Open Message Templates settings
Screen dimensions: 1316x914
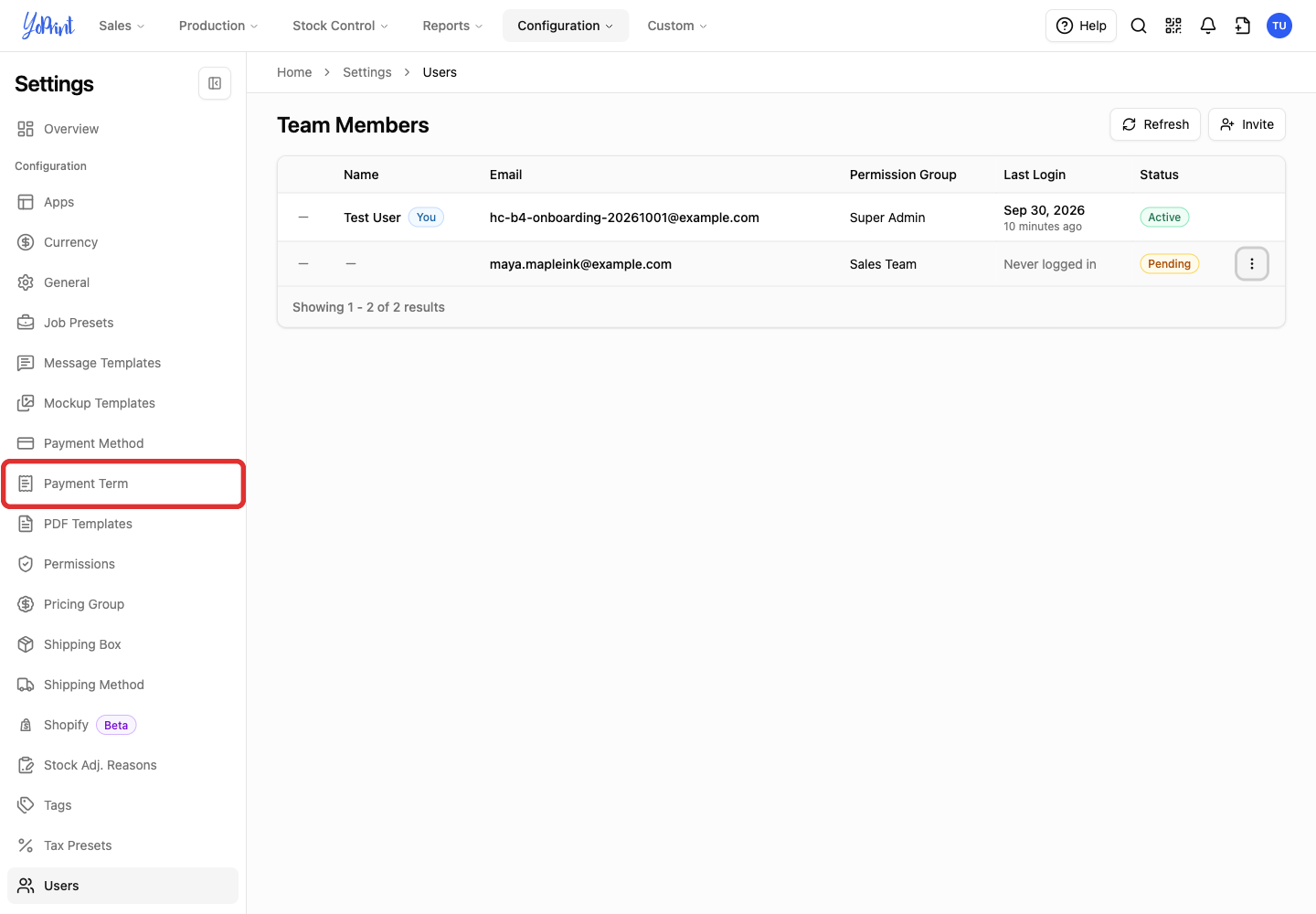123,363
